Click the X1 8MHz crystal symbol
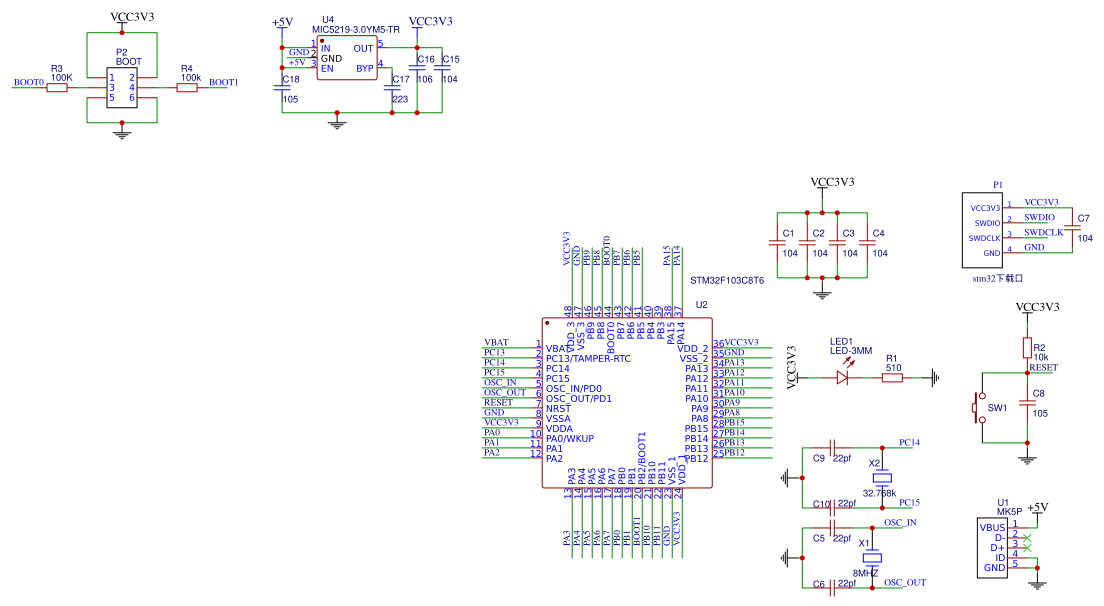Image resolution: width=1104 pixels, height=606 pixels. coord(871,557)
